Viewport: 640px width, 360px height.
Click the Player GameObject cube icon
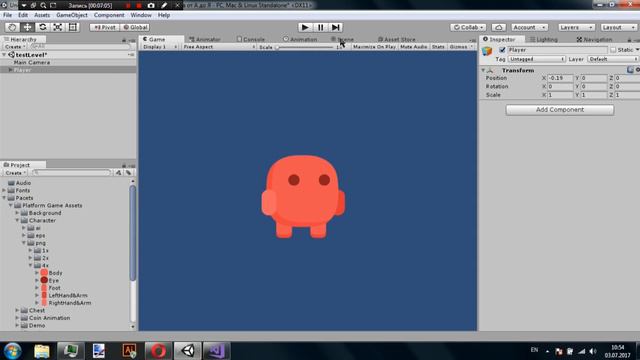[x=487, y=51]
